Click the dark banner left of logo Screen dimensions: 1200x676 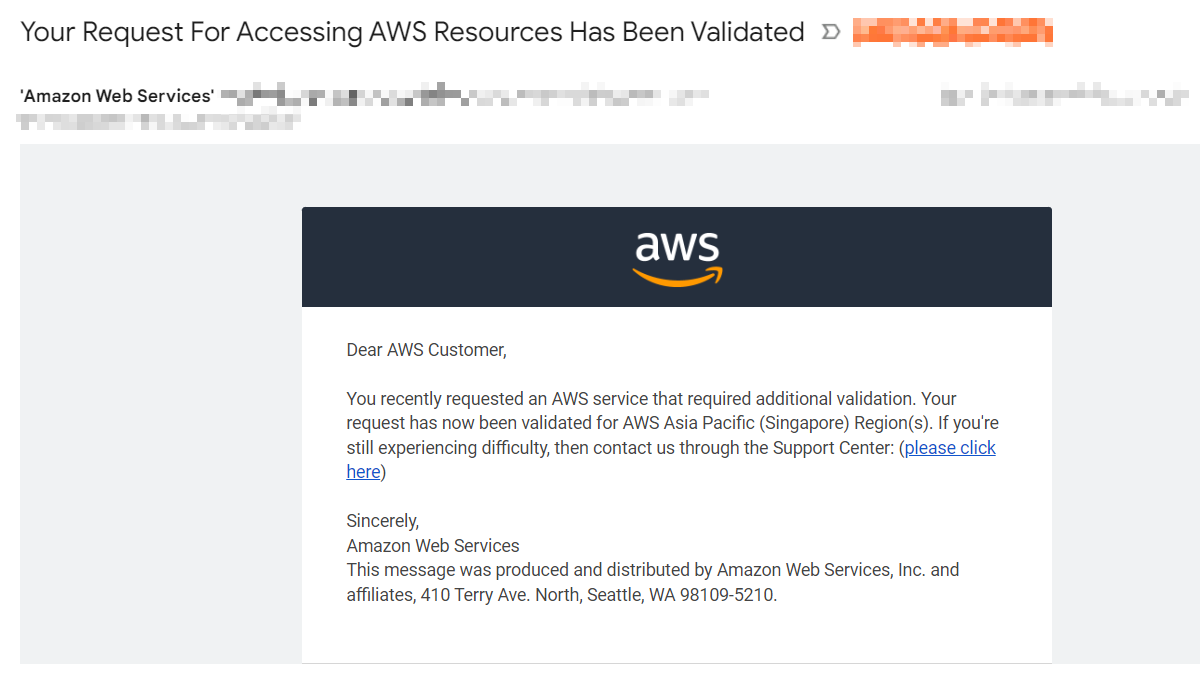click(x=450, y=257)
